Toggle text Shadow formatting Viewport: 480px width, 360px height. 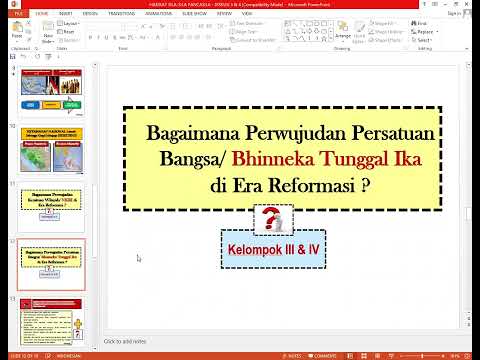click(x=115, y=38)
